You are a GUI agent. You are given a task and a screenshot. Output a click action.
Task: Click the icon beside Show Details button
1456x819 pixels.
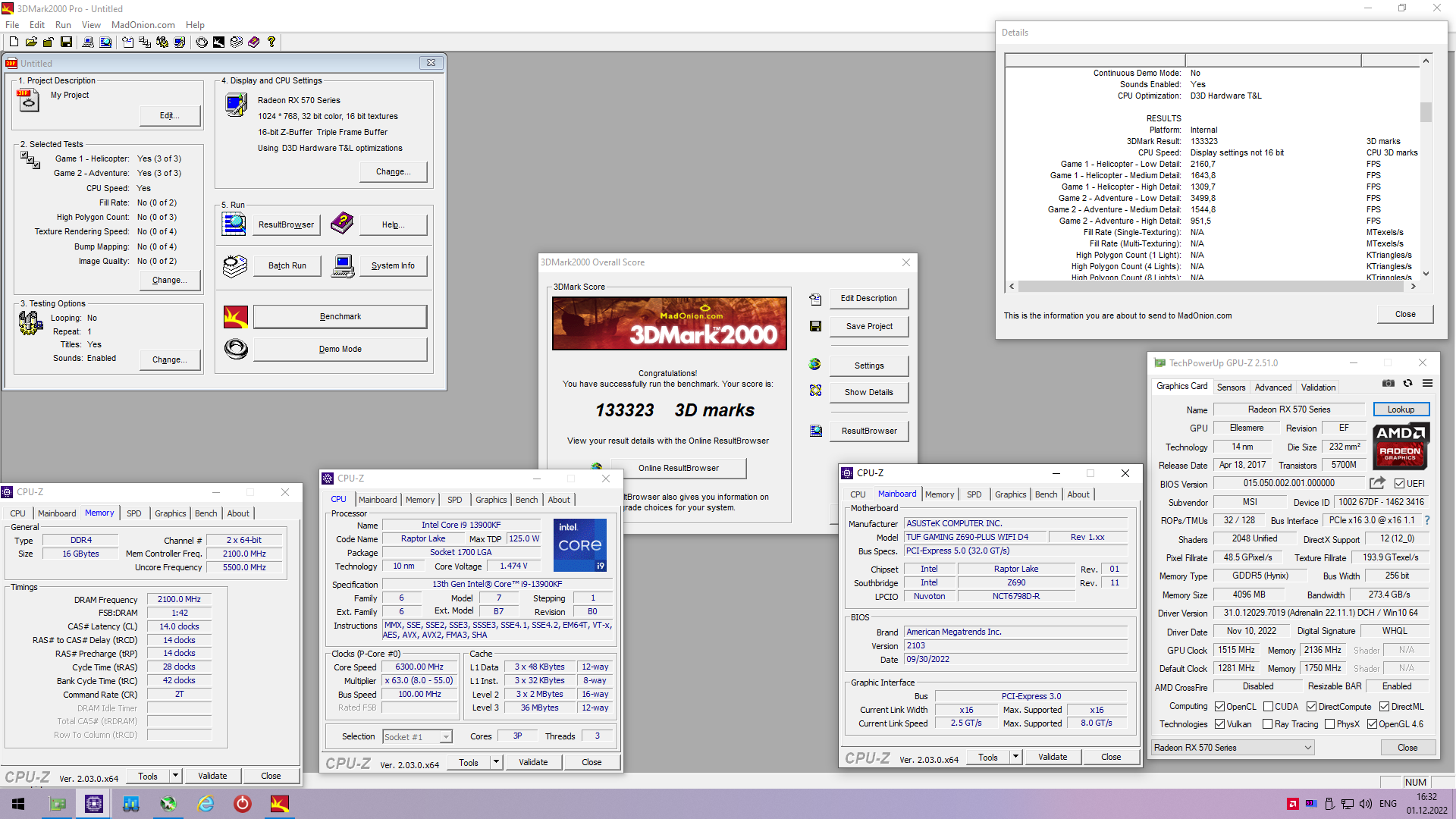tap(815, 391)
